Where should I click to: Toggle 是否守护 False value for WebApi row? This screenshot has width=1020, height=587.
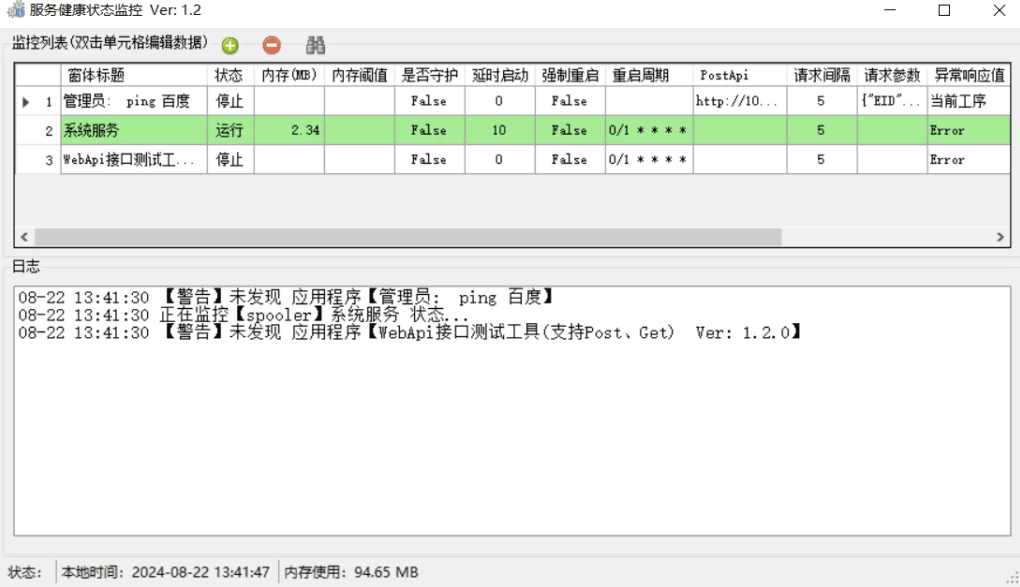pyautogui.click(x=428, y=159)
